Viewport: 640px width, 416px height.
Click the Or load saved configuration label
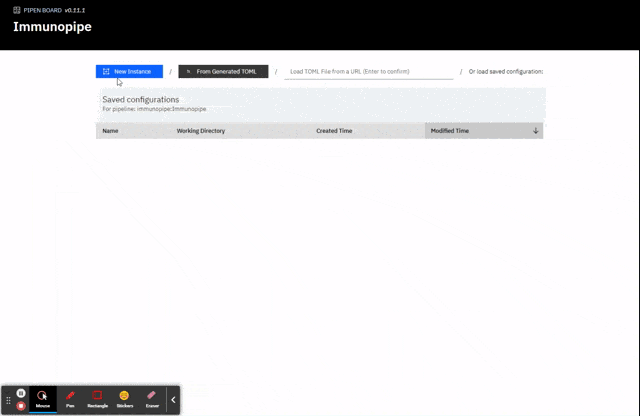506,71
